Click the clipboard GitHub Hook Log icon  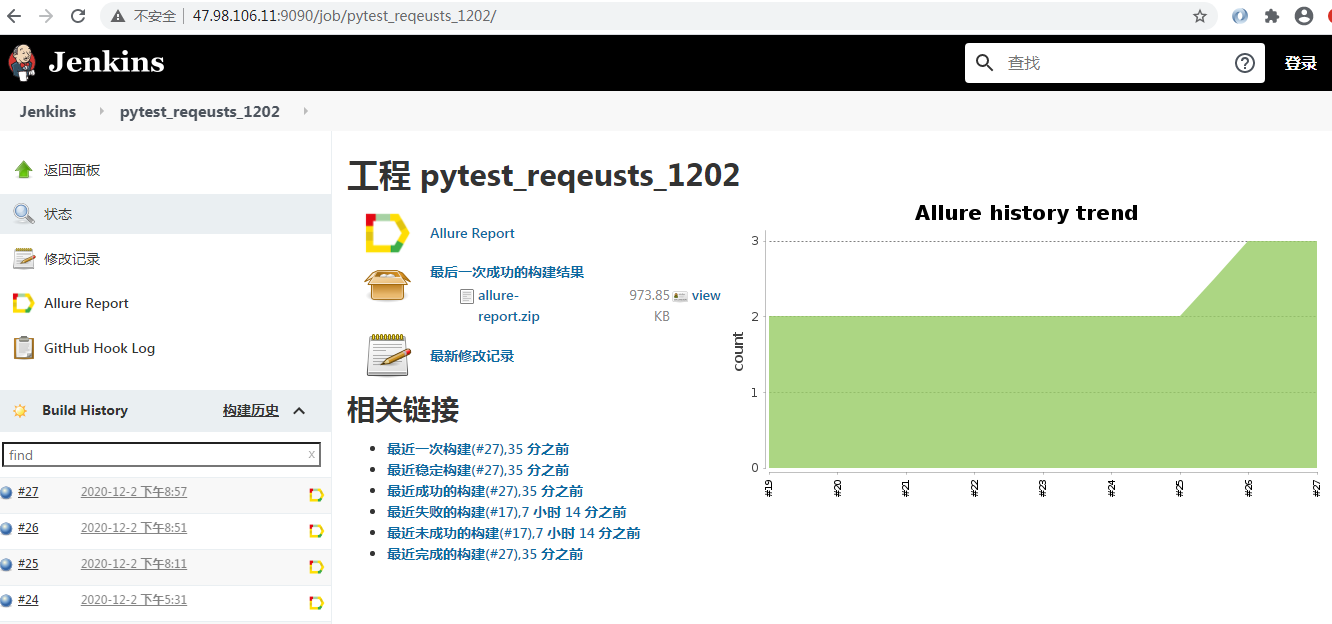23,348
